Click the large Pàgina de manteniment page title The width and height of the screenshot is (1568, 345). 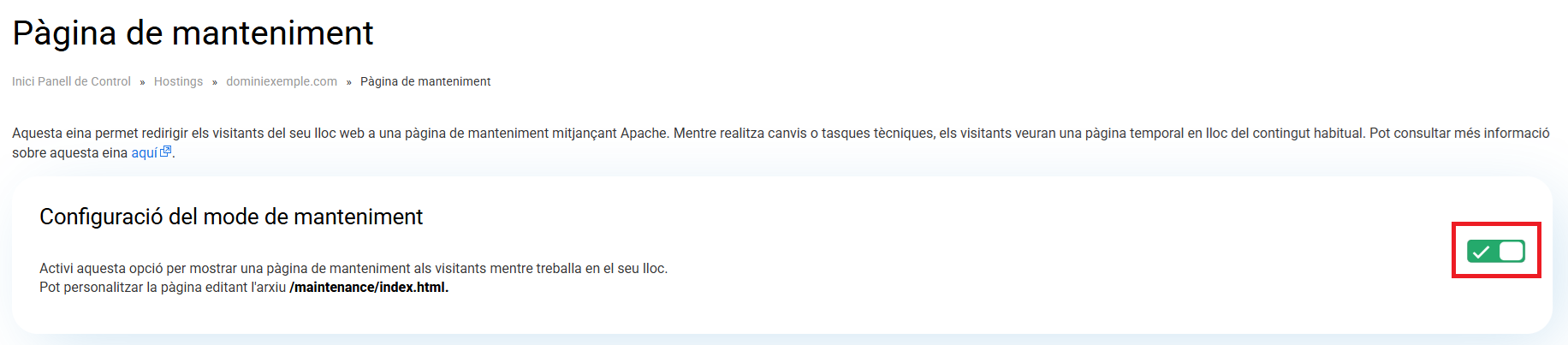(x=193, y=33)
